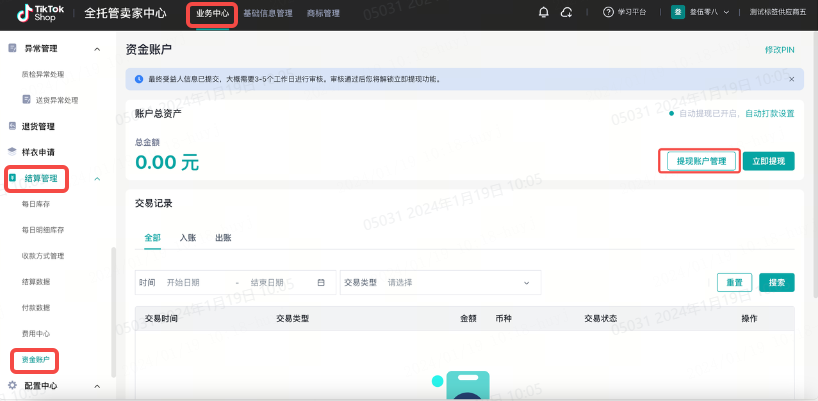Image resolution: width=818 pixels, height=401 pixels.
Task: Click the 操作 column header
Action: [749, 319]
